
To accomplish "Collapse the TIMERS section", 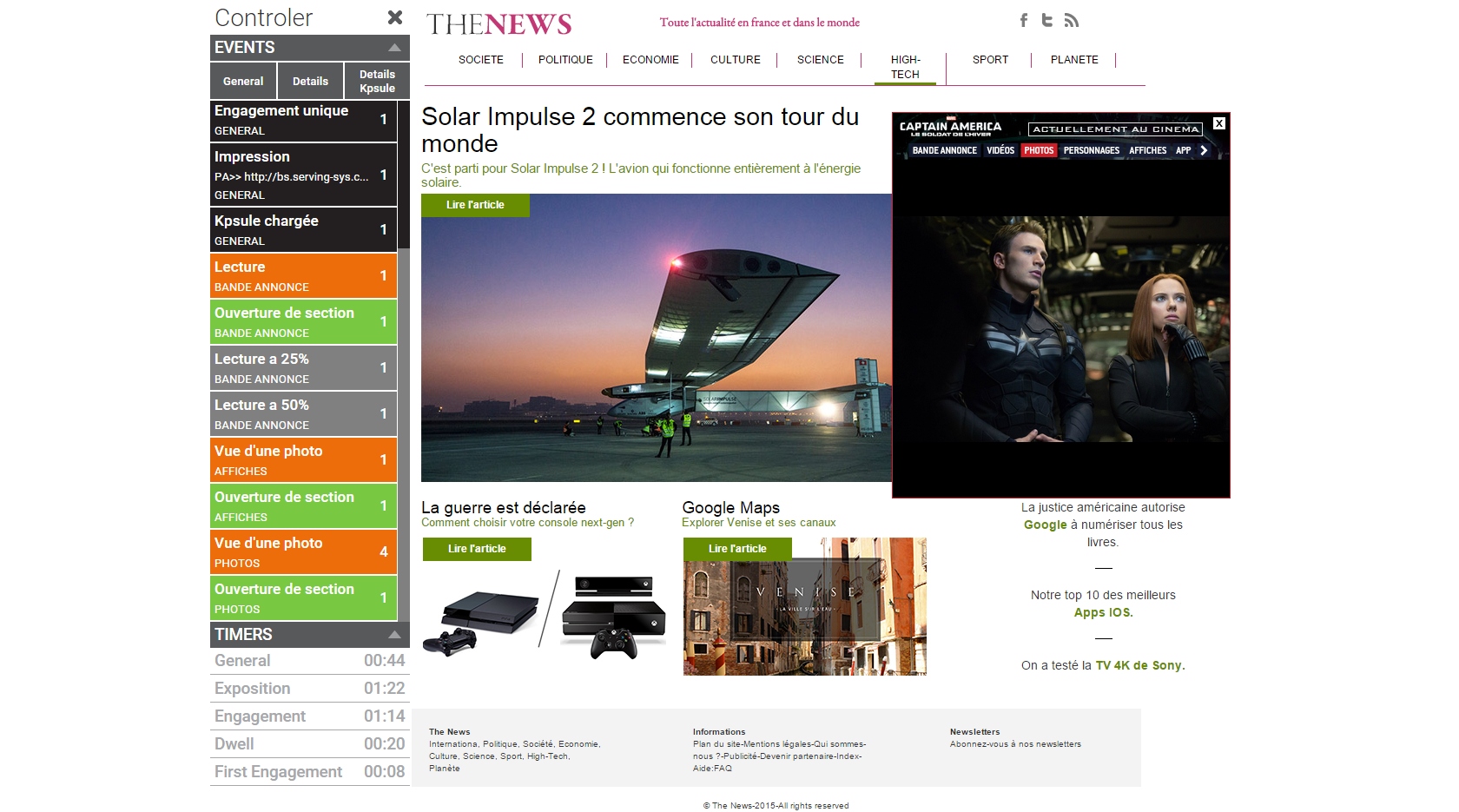I will coord(394,635).
